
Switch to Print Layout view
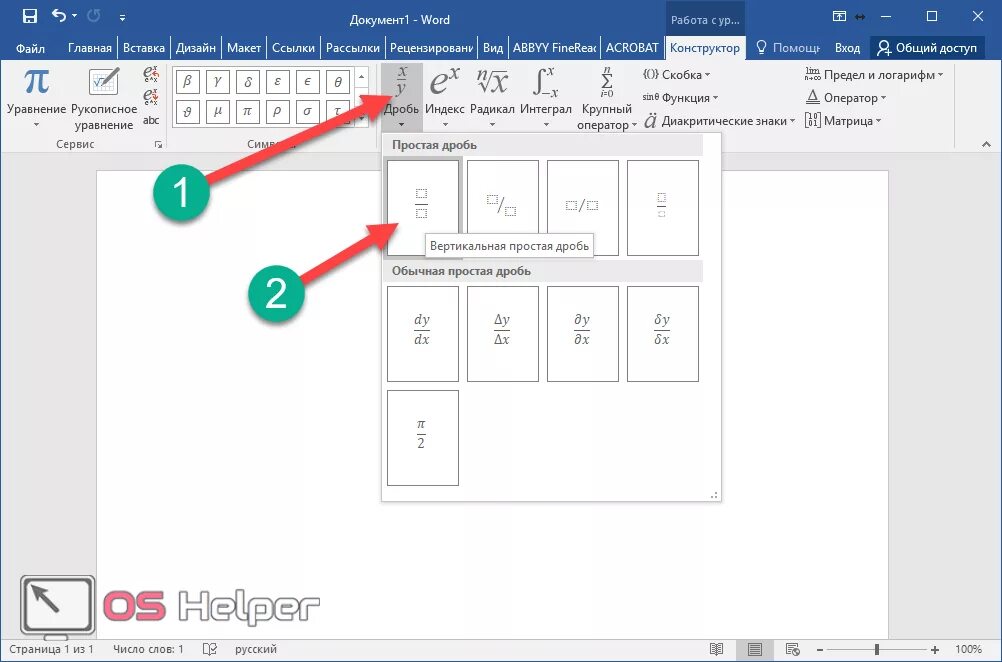[755, 649]
